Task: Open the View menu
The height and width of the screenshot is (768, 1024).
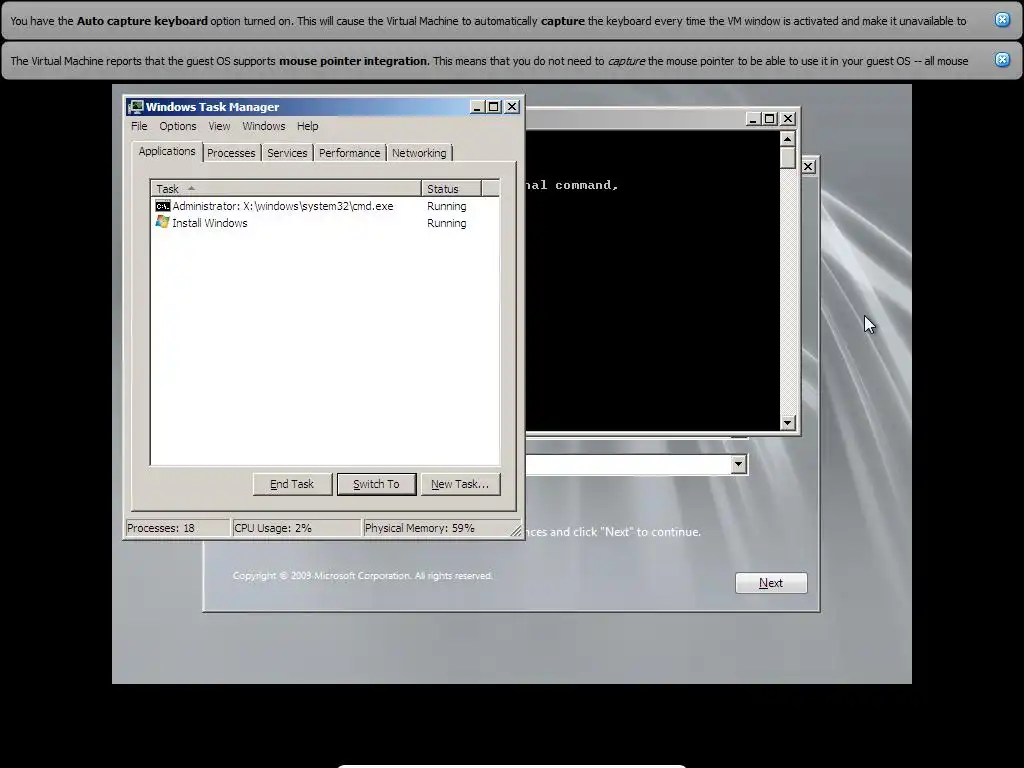Action: click(219, 126)
